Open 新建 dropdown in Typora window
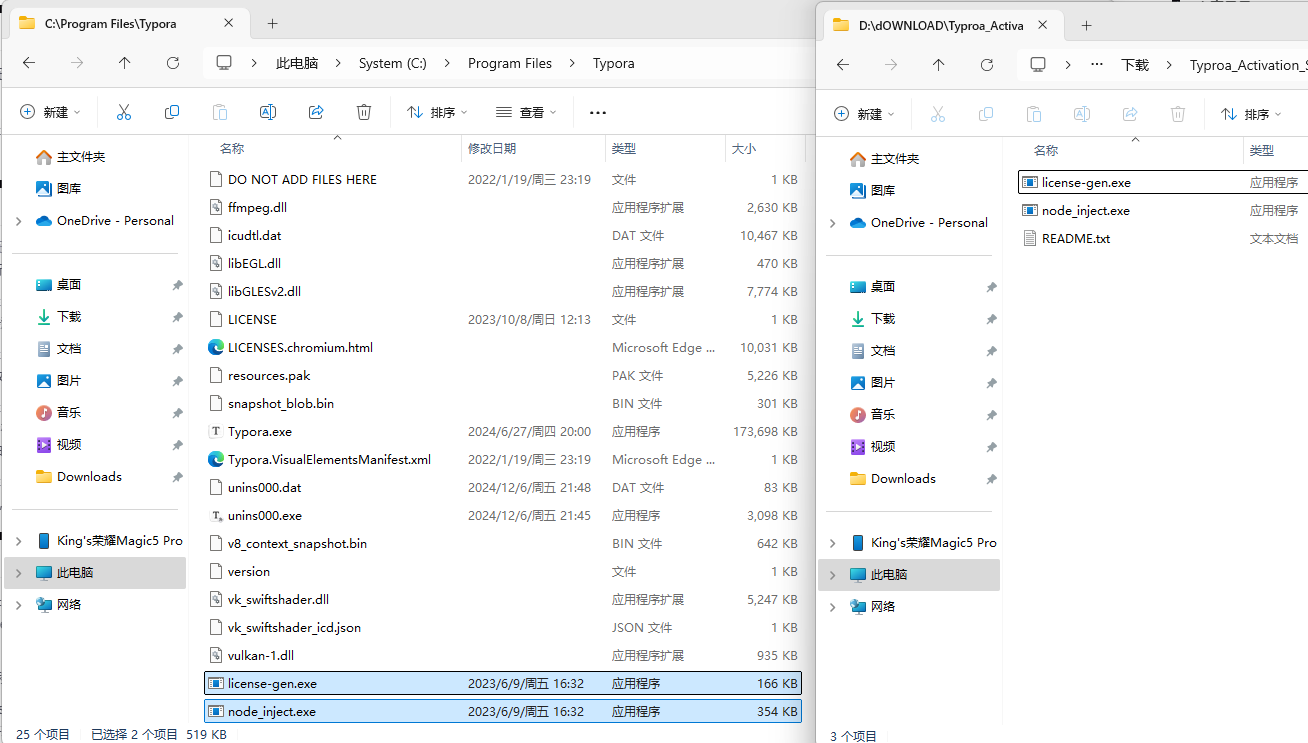The height and width of the screenshot is (743, 1308). click(50, 112)
